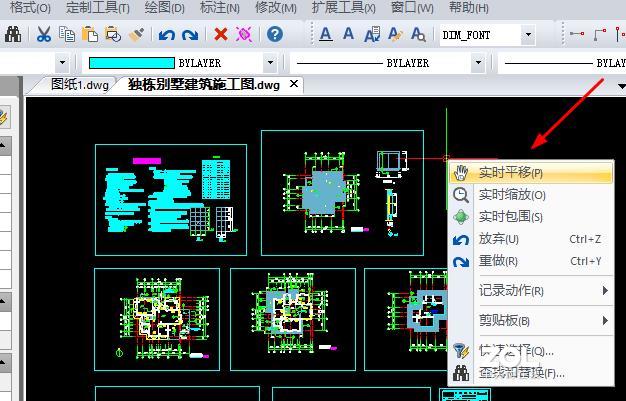Screen dimensions: 626x401
Task: Click the Find Text magnifier A icon
Action: 418,34
